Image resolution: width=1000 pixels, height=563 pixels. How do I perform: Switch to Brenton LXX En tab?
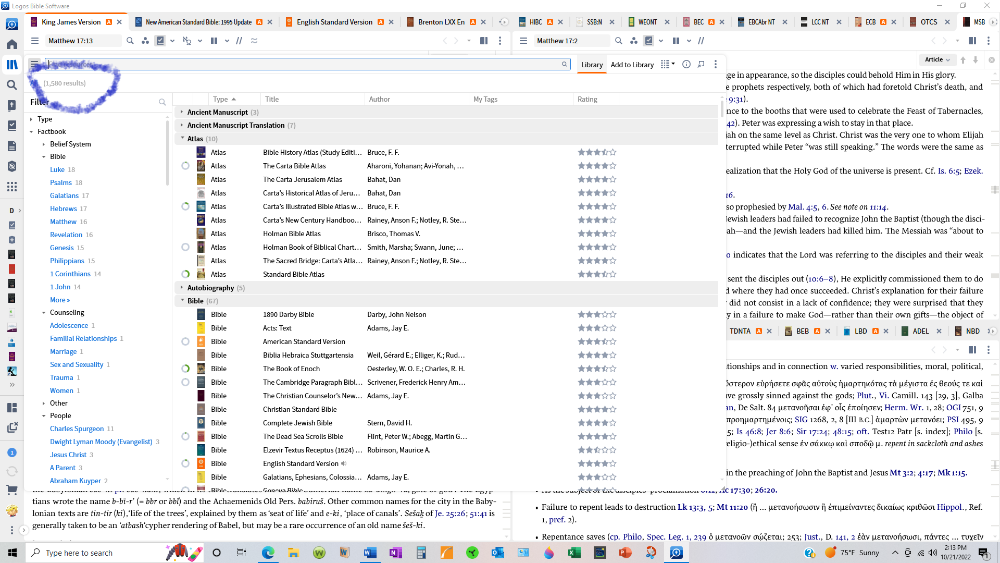point(441,22)
